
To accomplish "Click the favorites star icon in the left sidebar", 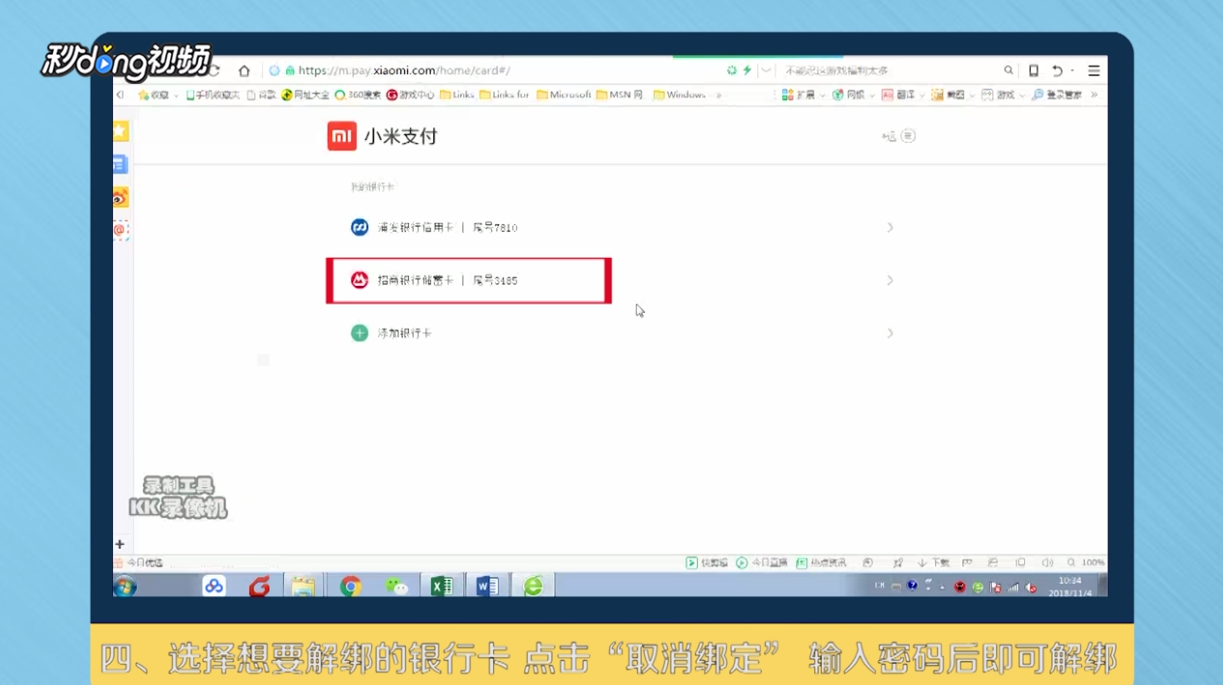I will point(119,131).
